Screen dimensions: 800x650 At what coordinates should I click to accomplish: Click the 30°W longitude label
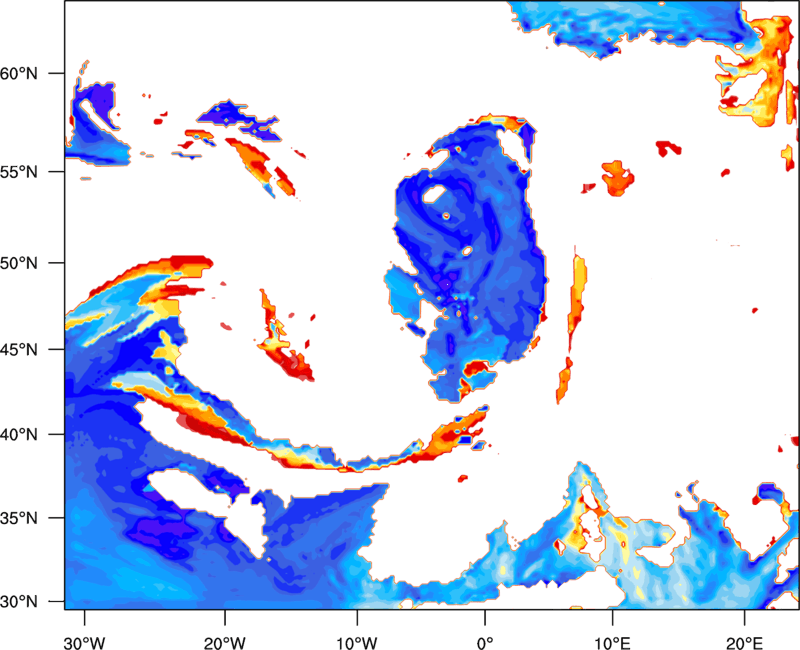click(x=84, y=643)
